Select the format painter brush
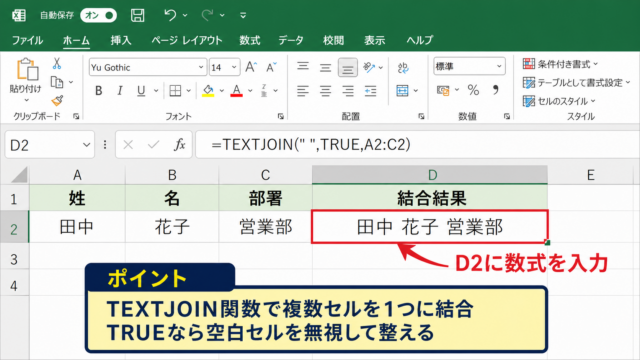640x360 pixels. (x=57, y=100)
